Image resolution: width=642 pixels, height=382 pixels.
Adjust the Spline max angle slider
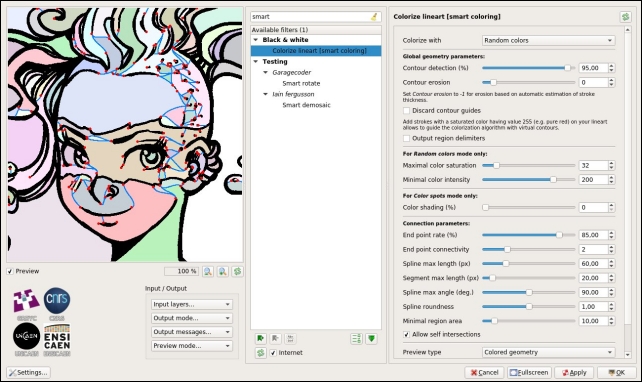click(x=529, y=292)
